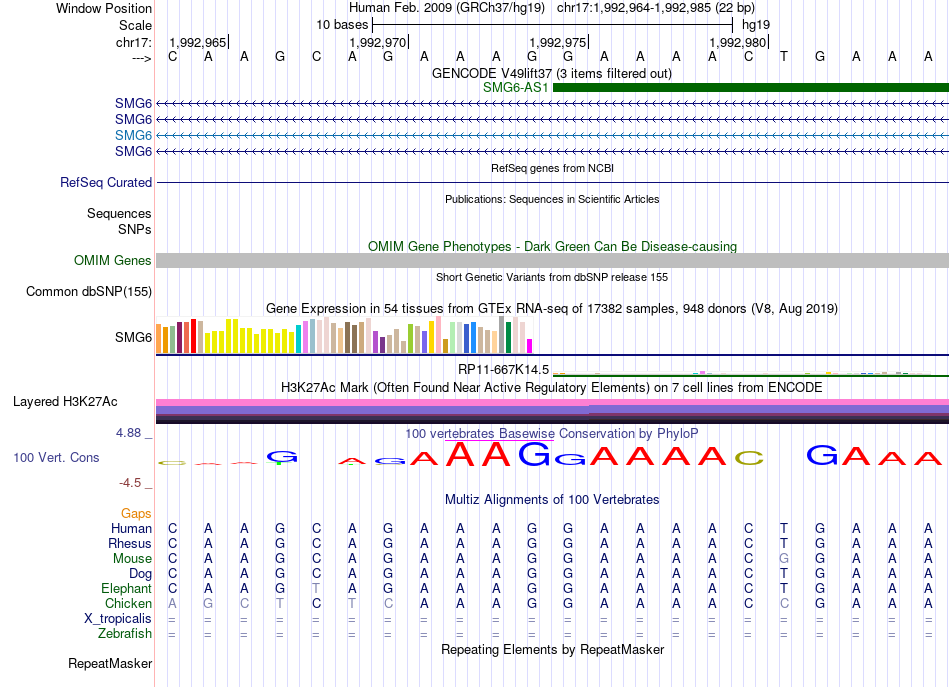The image size is (950, 687).
Task: Open the OMIM Gene Phenotypes title link
Action: coord(552,247)
